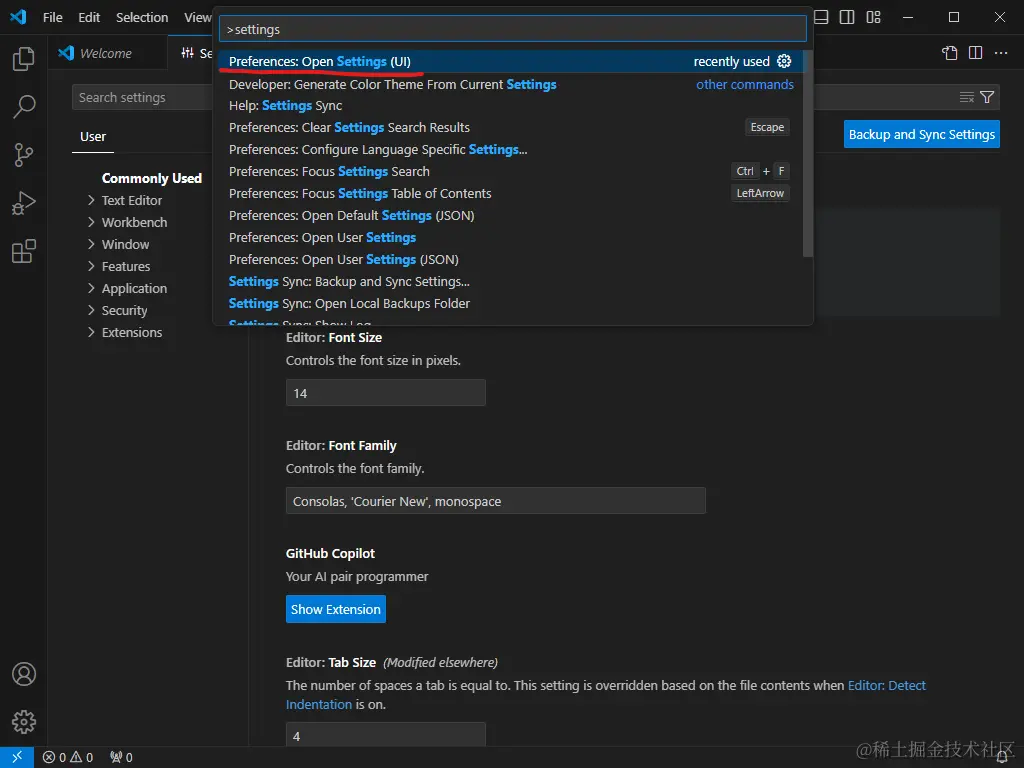Viewport: 1024px width, 768px height.
Task: Clear settings search input icon
Action: (967, 97)
